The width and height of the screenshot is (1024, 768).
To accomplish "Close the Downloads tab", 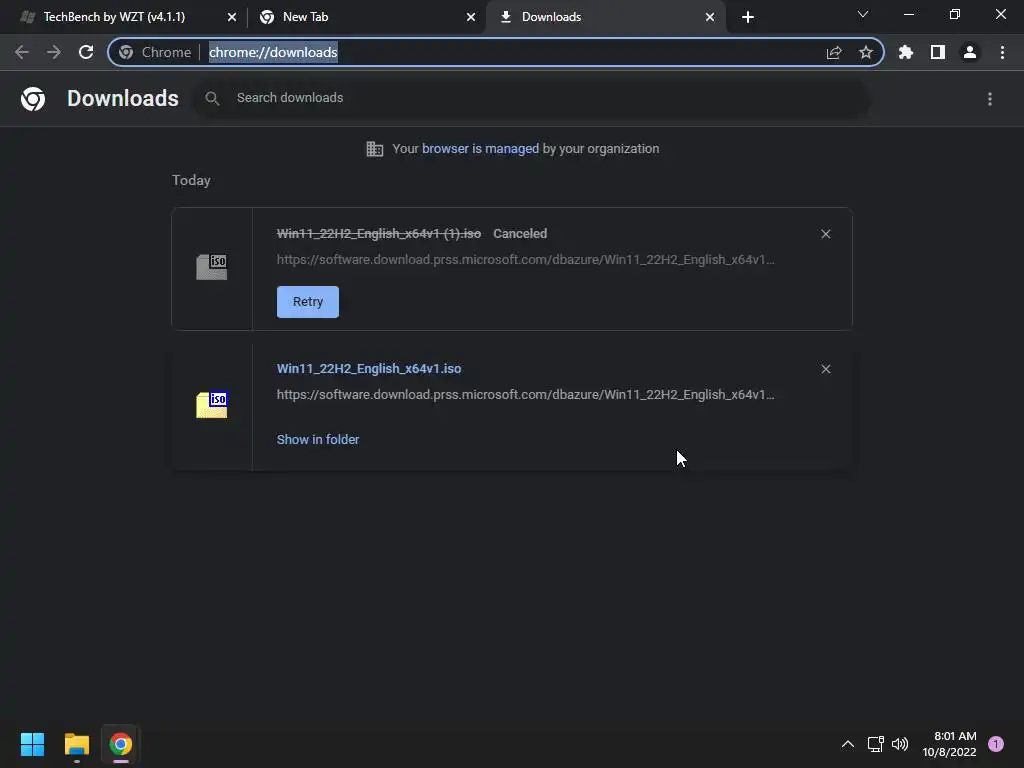I will point(710,17).
